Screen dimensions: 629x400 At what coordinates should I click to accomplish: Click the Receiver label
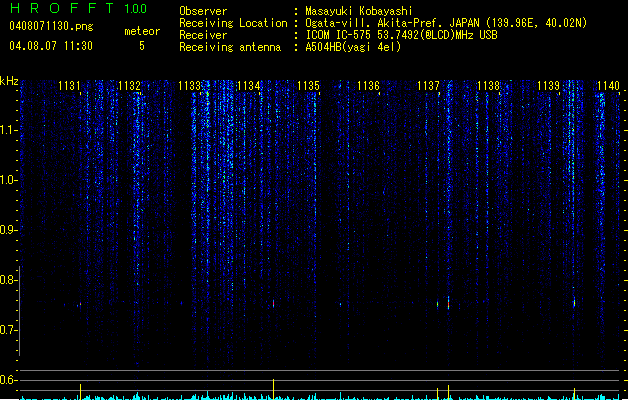pyautogui.click(x=203, y=35)
